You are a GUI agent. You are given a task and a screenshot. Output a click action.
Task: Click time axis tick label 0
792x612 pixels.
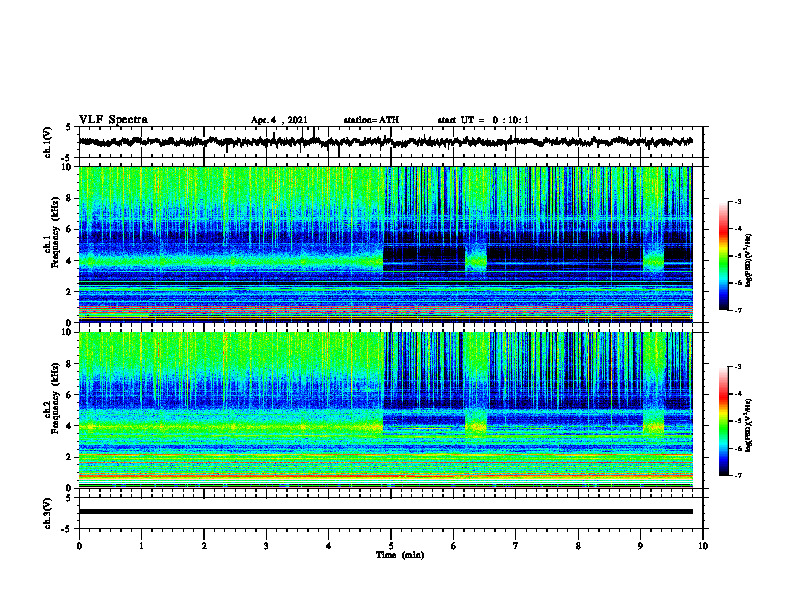pyautogui.click(x=79, y=546)
